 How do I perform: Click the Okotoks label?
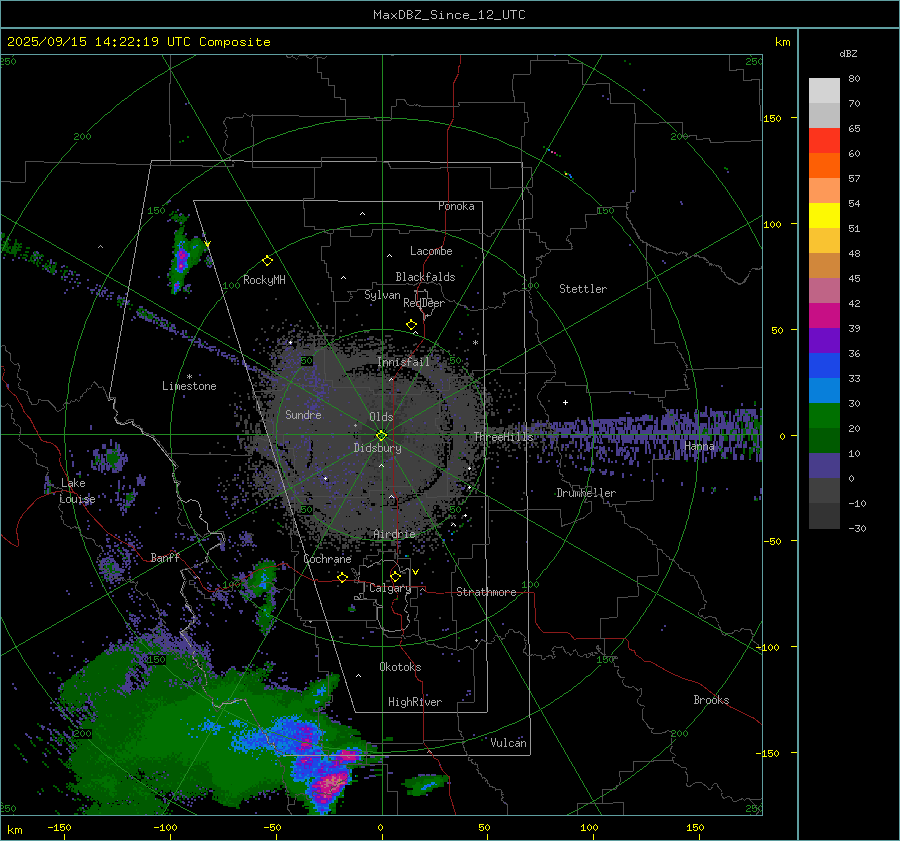[400, 667]
